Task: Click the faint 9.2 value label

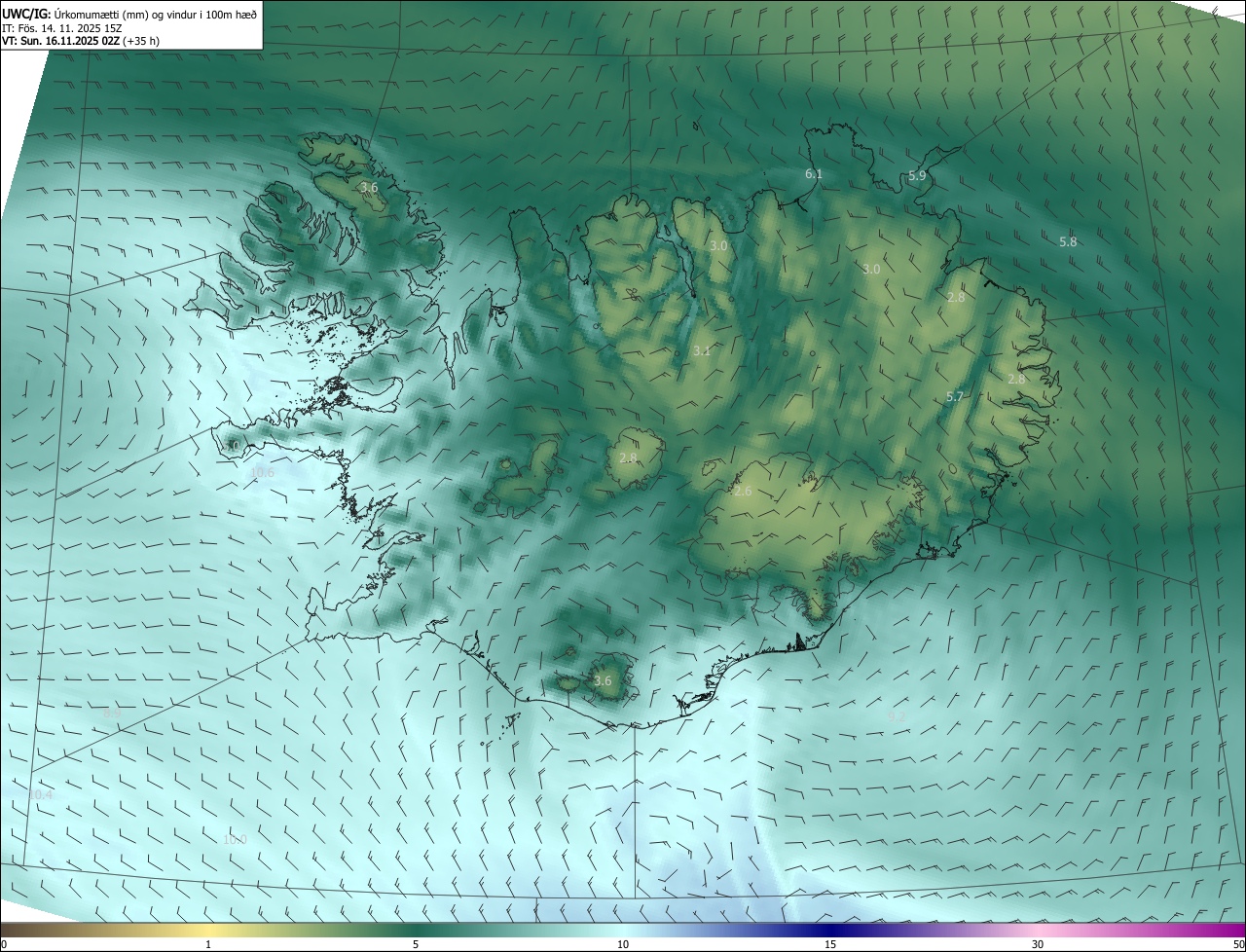Action: (x=897, y=715)
